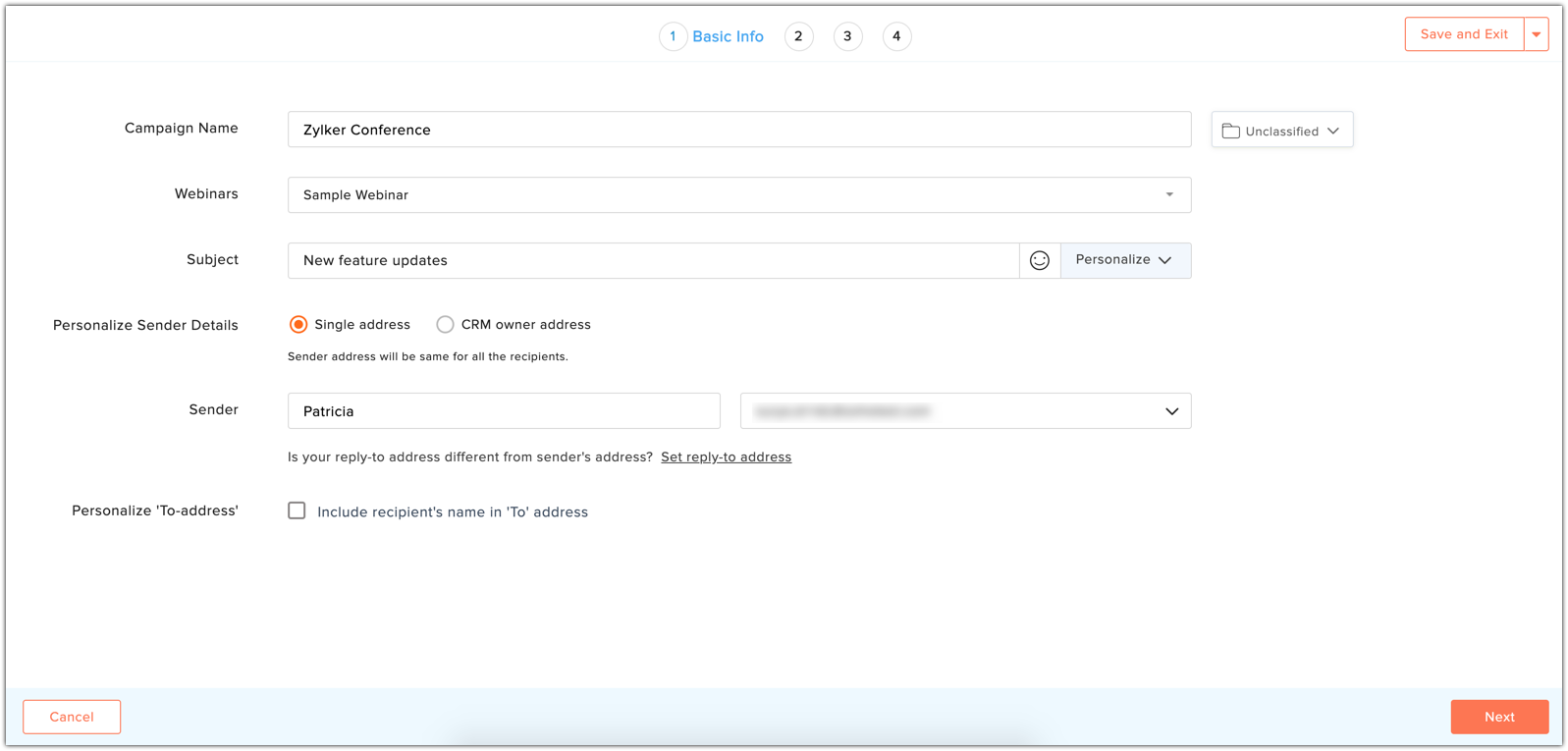Go to step 1 Basic Info

pyautogui.click(x=713, y=36)
